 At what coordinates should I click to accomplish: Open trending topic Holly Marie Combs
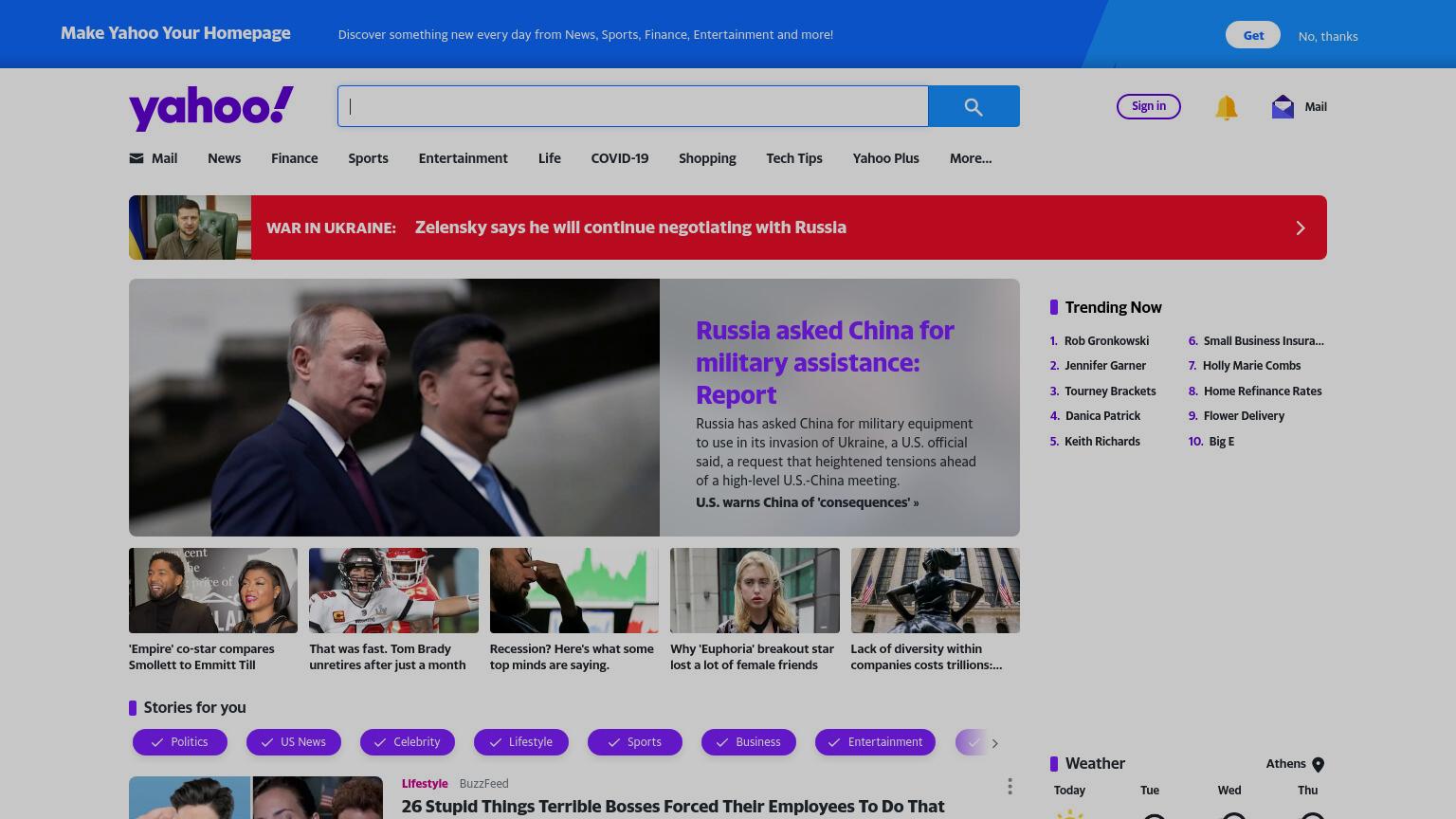[1251, 365]
